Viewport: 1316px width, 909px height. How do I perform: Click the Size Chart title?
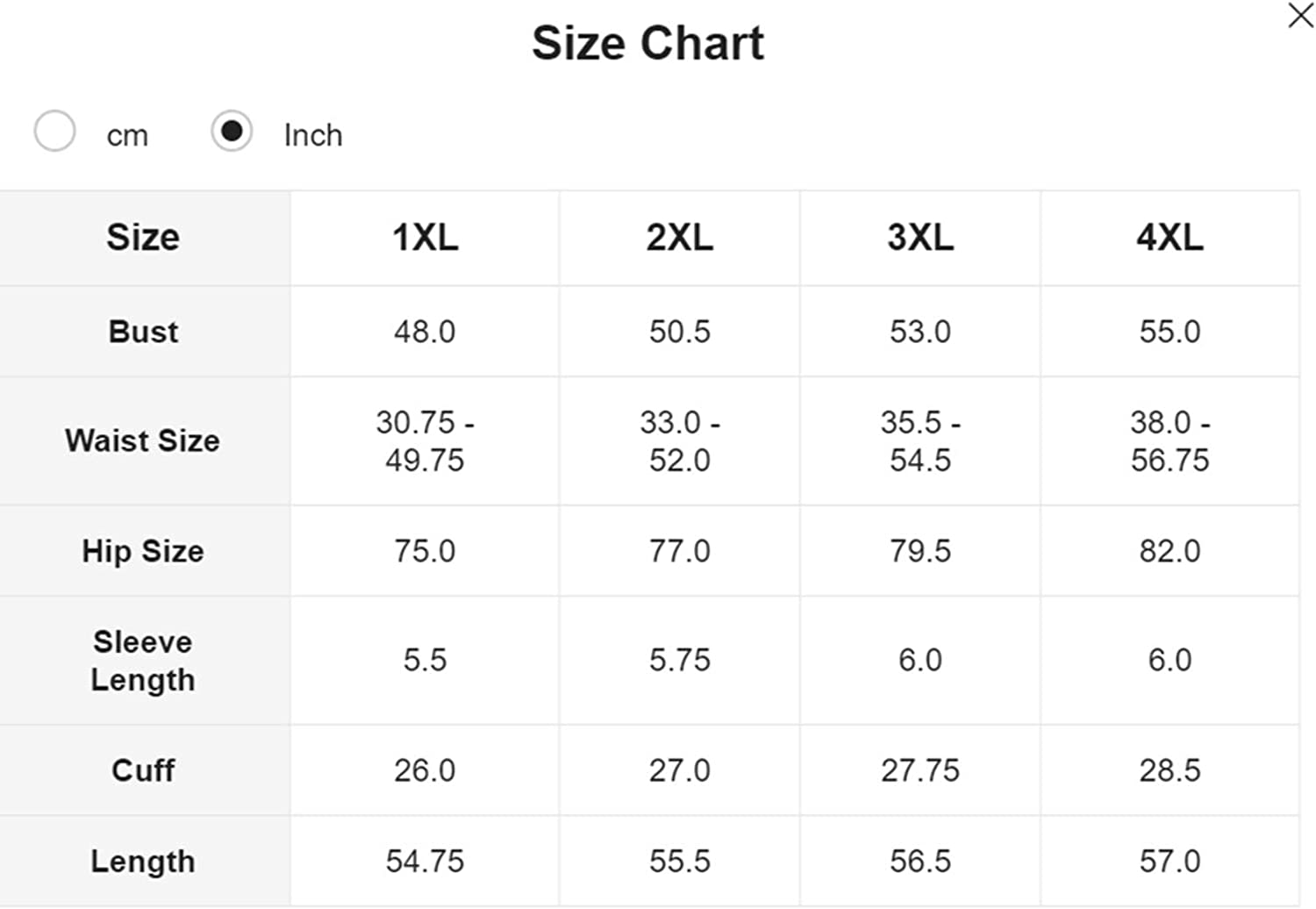tap(647, 43)
